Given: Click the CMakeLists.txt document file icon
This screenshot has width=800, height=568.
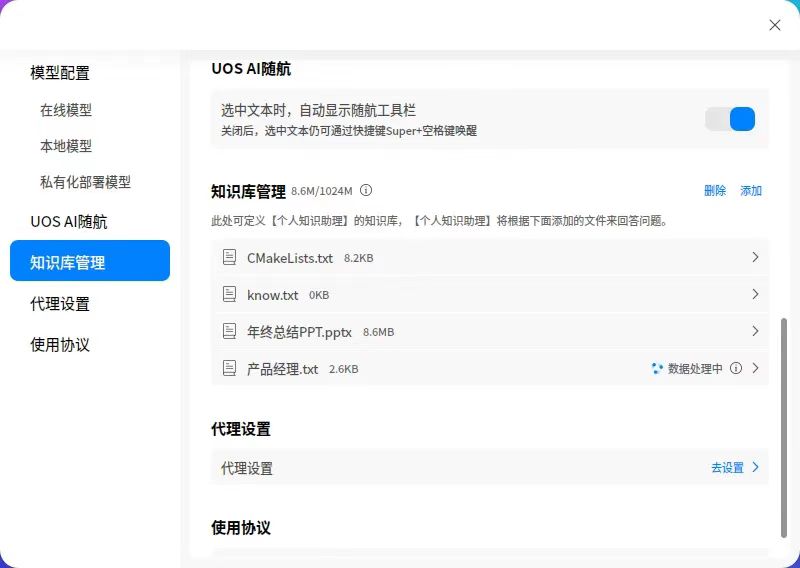Looking at the screenshot, I should 230,257.
